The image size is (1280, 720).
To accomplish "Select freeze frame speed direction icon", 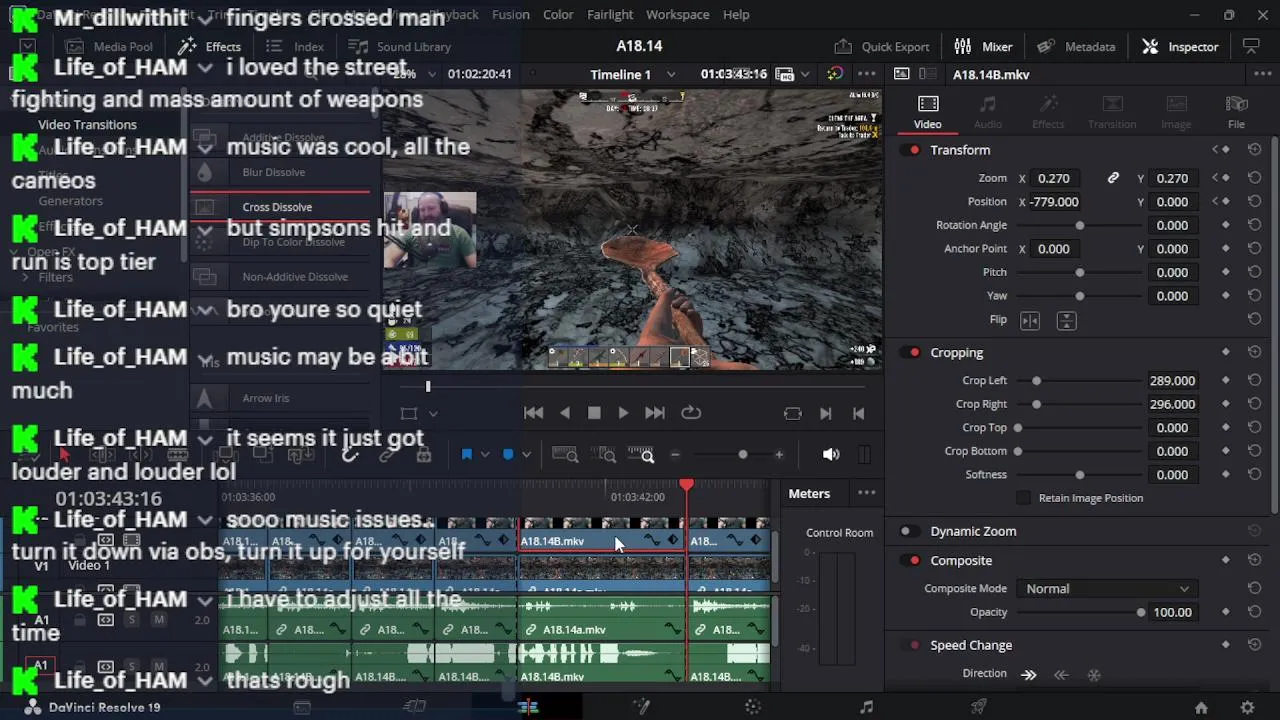I will pos(1094,675).
